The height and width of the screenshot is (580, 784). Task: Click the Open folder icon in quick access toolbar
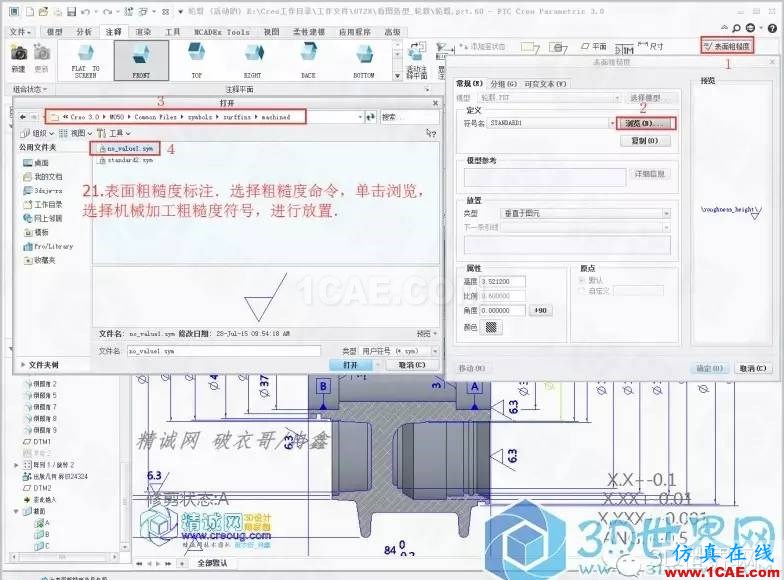[x=44, y=11]
